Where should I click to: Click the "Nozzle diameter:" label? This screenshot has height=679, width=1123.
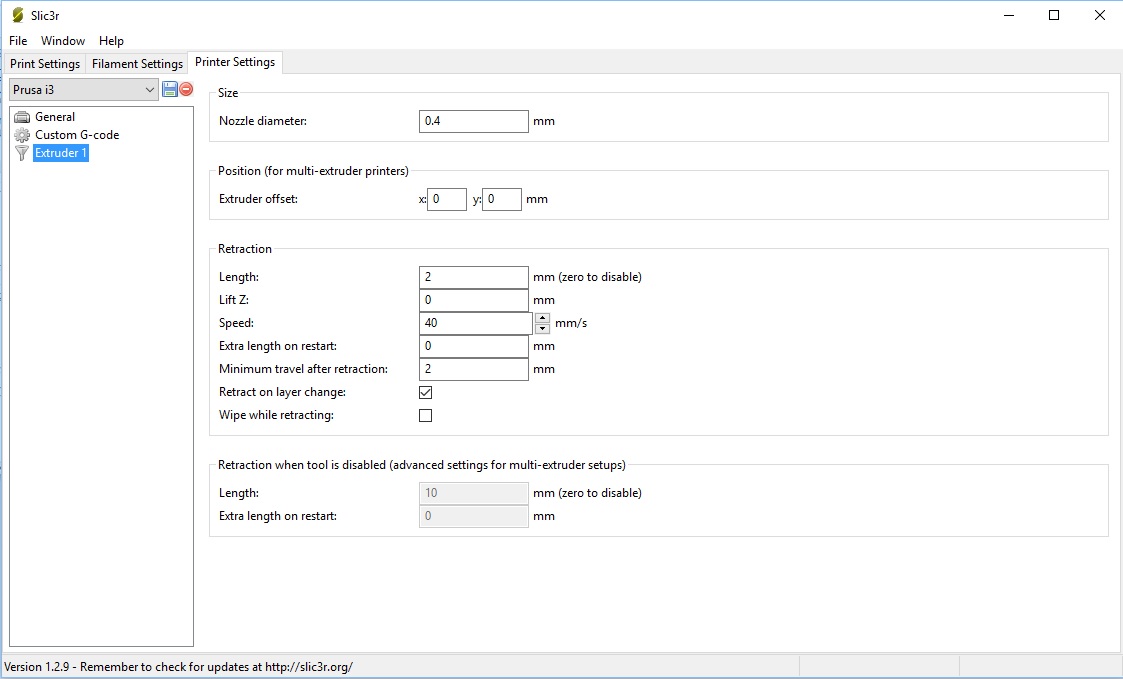click(263, 121)
